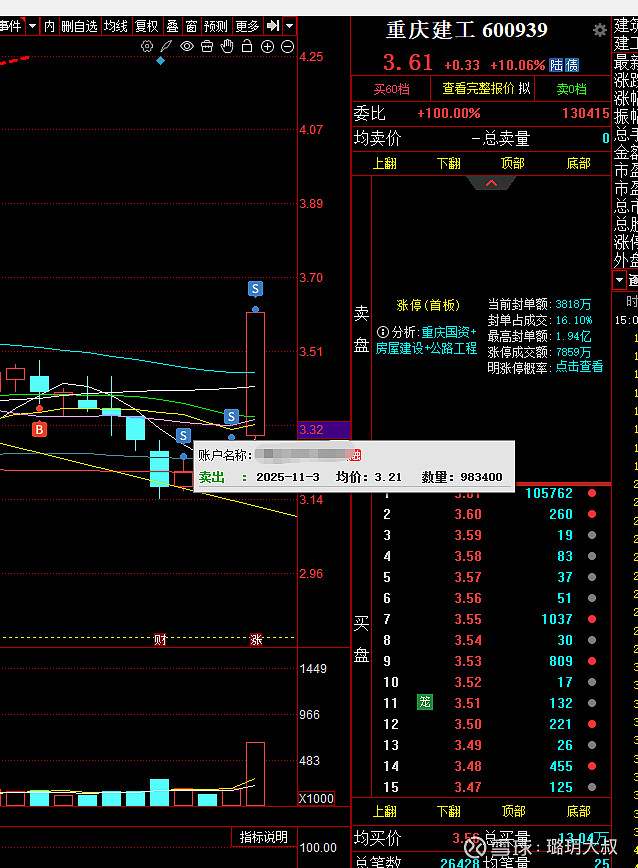Click the green 宠 badge on row 11
The width and height of the screenshot is (638, 868).
(424, 702)
